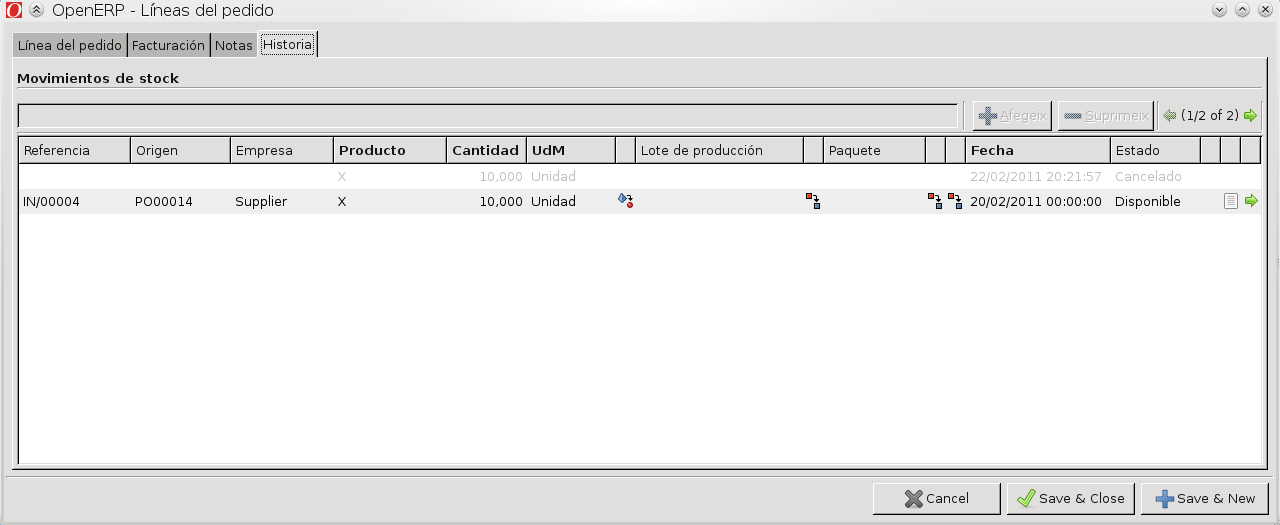Click the empty field above the stock moves table
Viewport: 1280px width, 525px height.
pyautogui.click(x=488, y=116)
